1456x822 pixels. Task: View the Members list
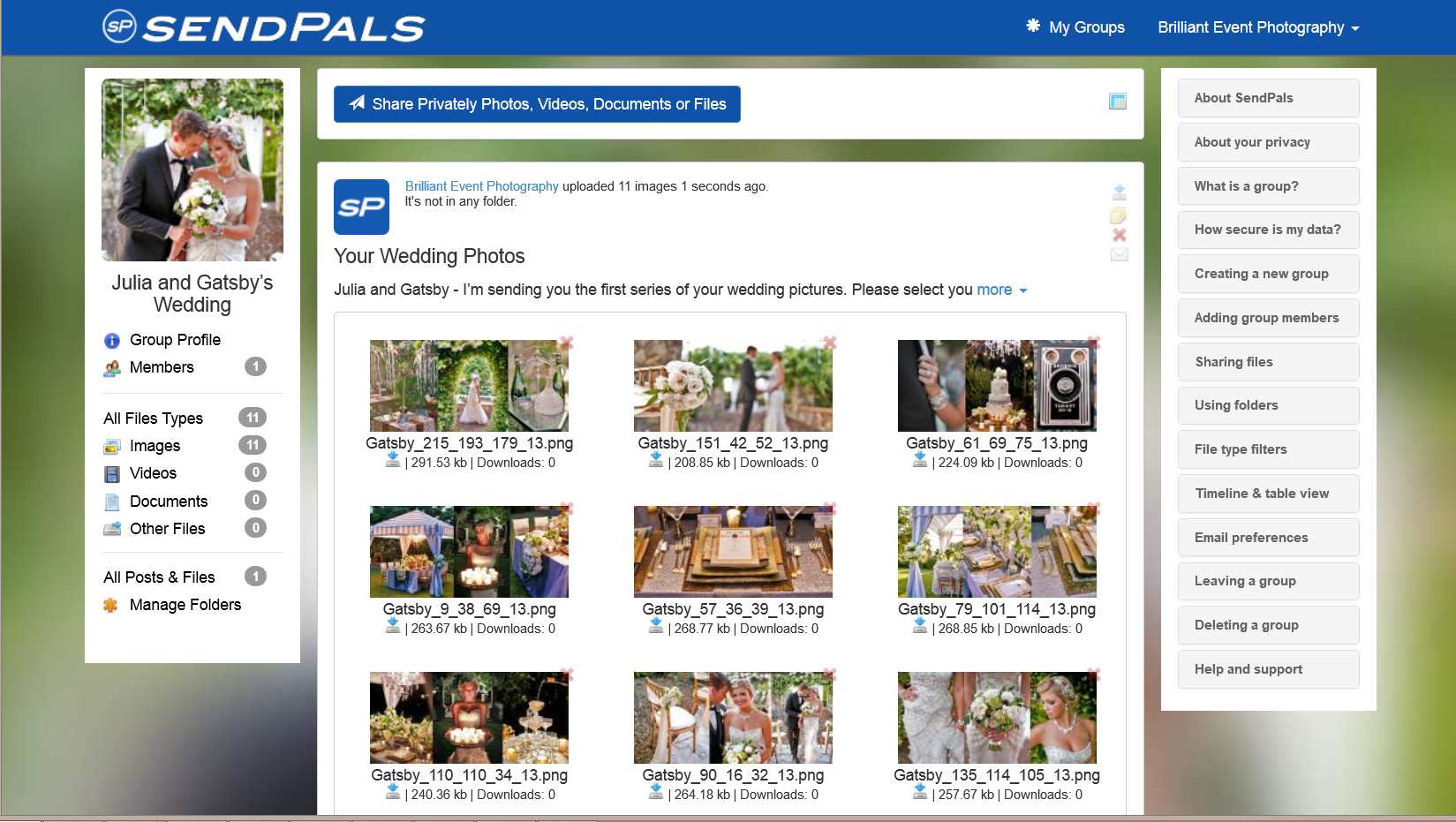pyautogui.click(x=162, y=367)
